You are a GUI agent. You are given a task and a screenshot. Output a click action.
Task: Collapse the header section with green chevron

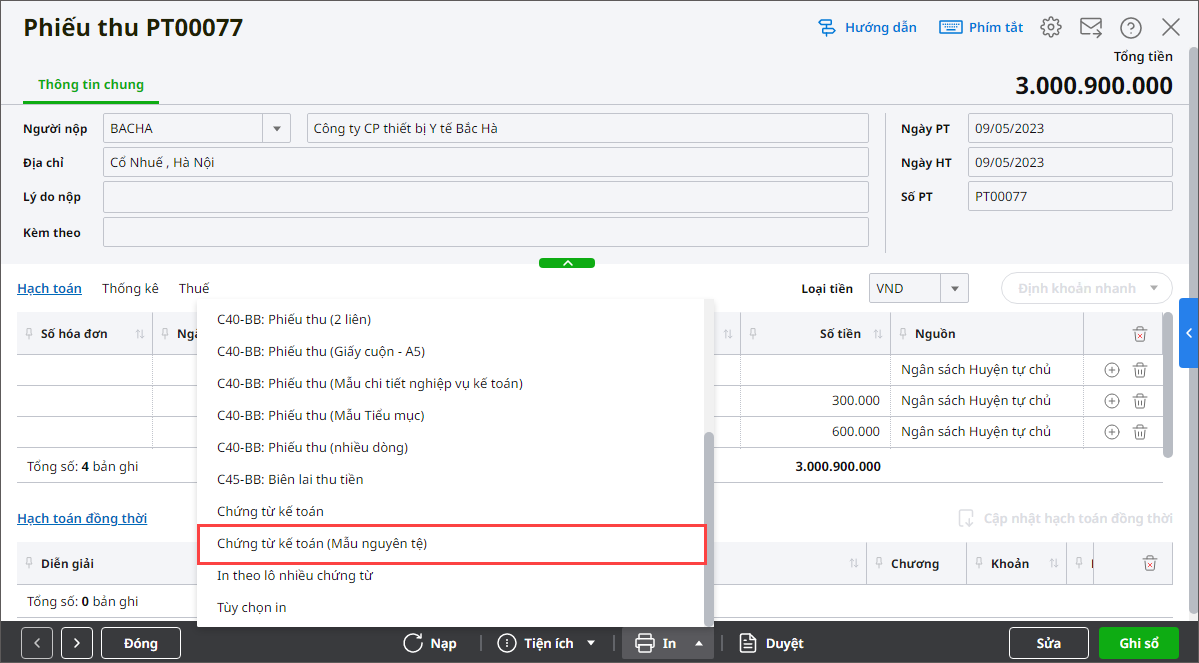567,263
